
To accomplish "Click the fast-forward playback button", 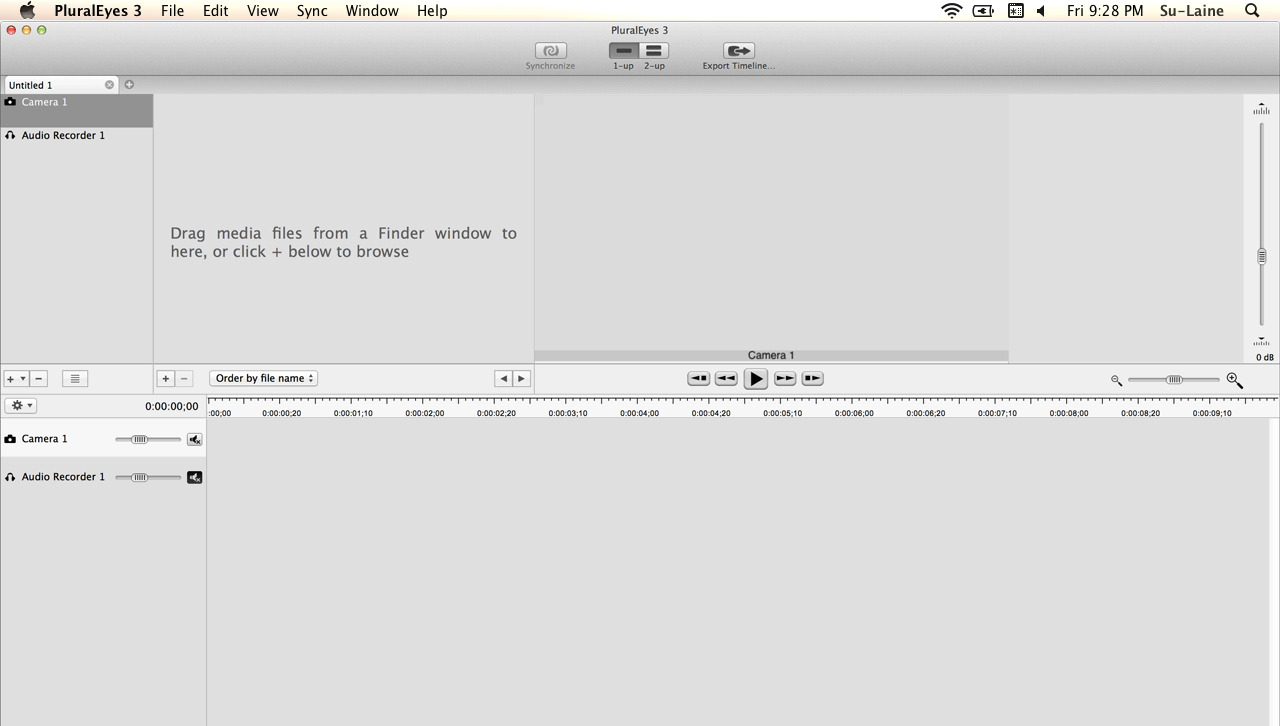I will click(785, 379).
